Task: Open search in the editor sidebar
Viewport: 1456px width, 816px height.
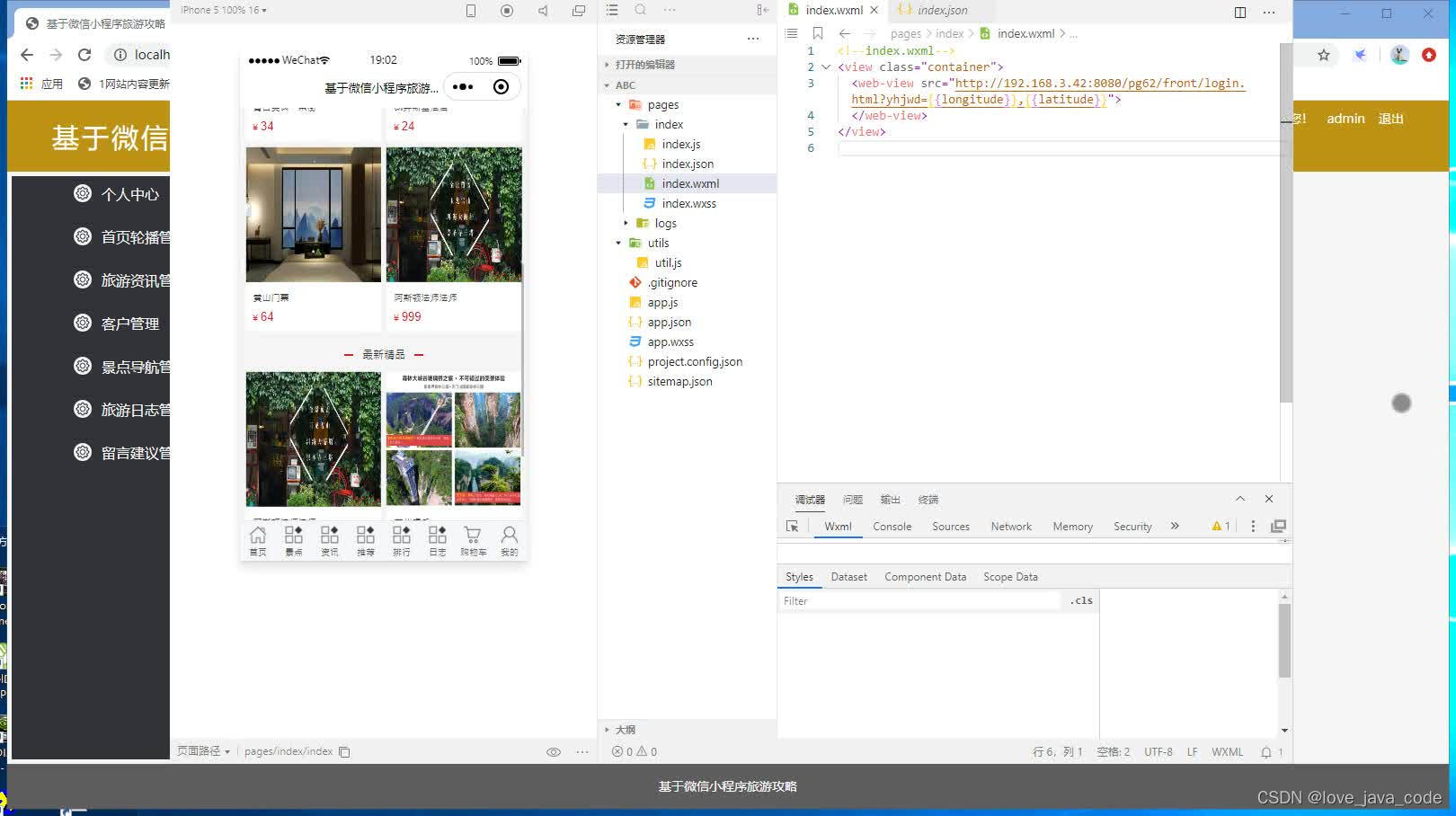Action: click(x=641, y=10)
